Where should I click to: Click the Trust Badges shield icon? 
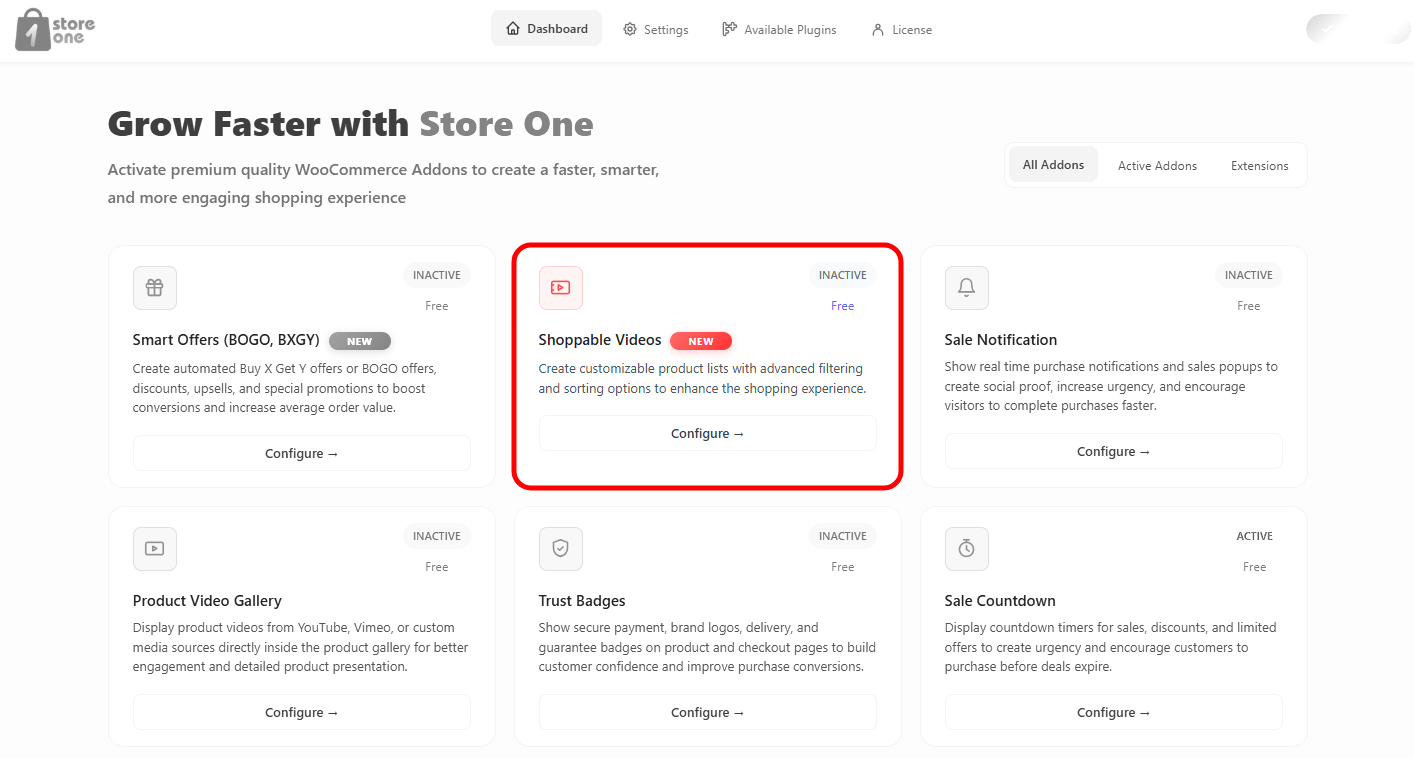[561, 549]
